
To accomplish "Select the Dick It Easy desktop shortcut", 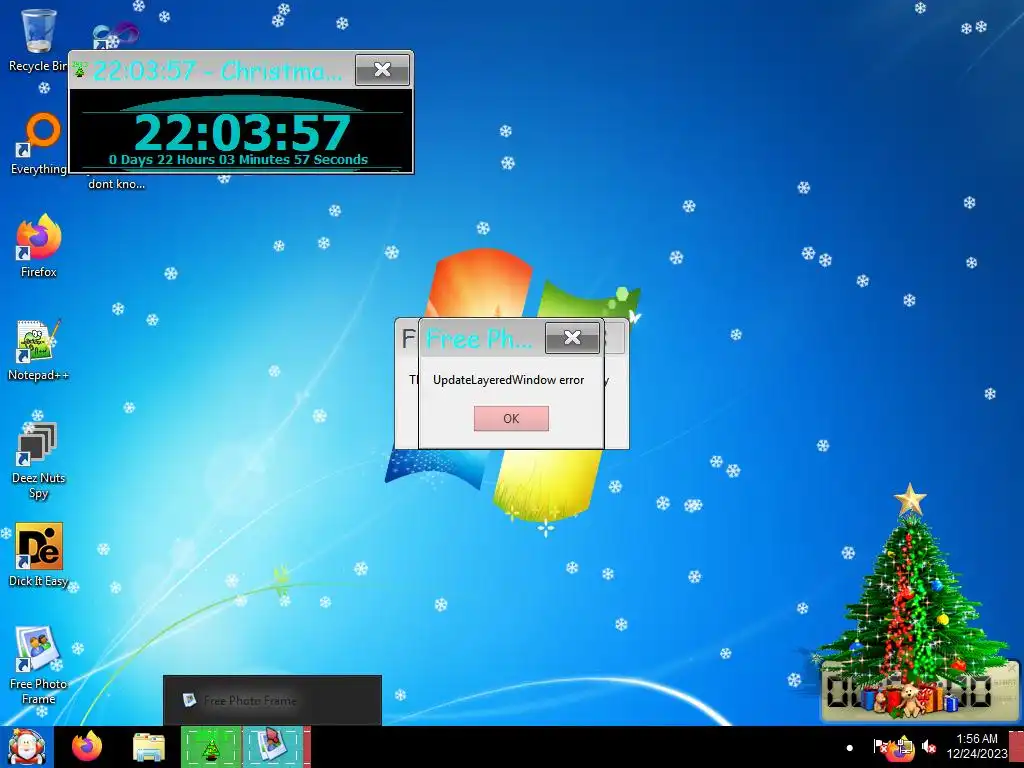I will click(x=39, y=555).
